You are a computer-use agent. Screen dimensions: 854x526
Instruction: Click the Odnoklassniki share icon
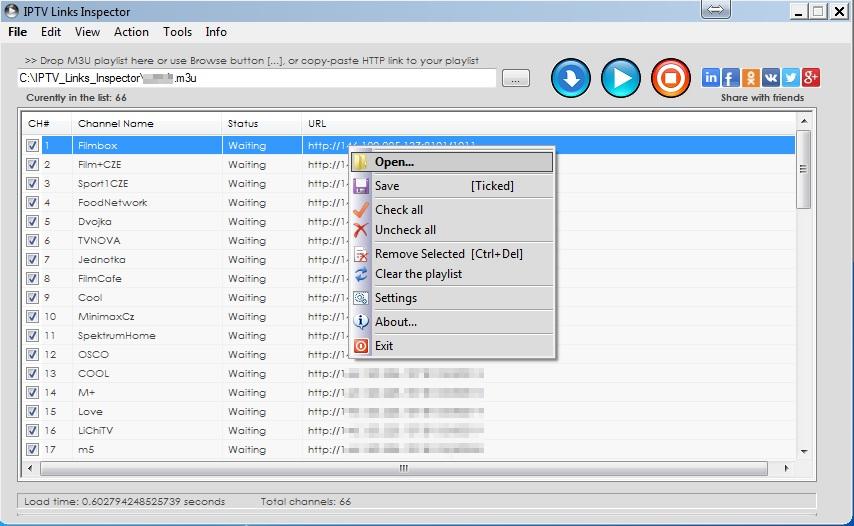pos(750,78)
